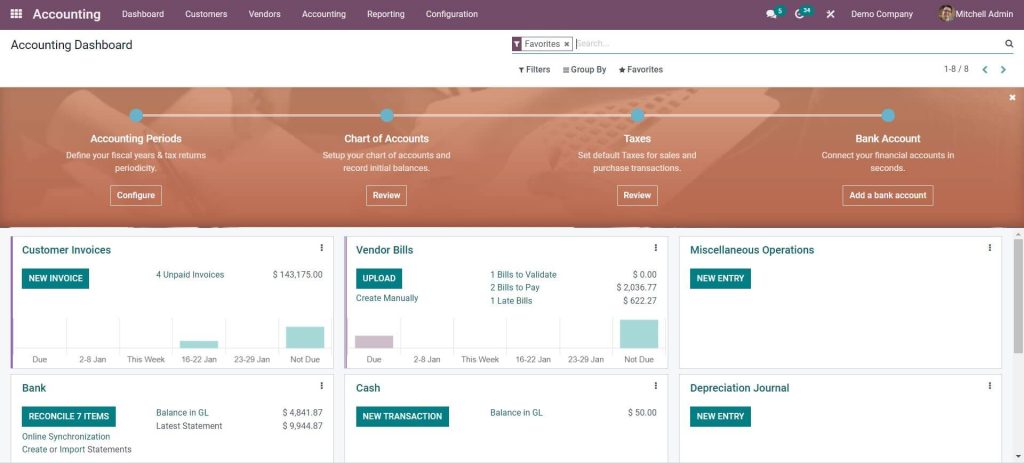The width and height of the screenshot is (1024, 463).
Task: Click the Chart of Accounts step dot
Action: (387, 116)
